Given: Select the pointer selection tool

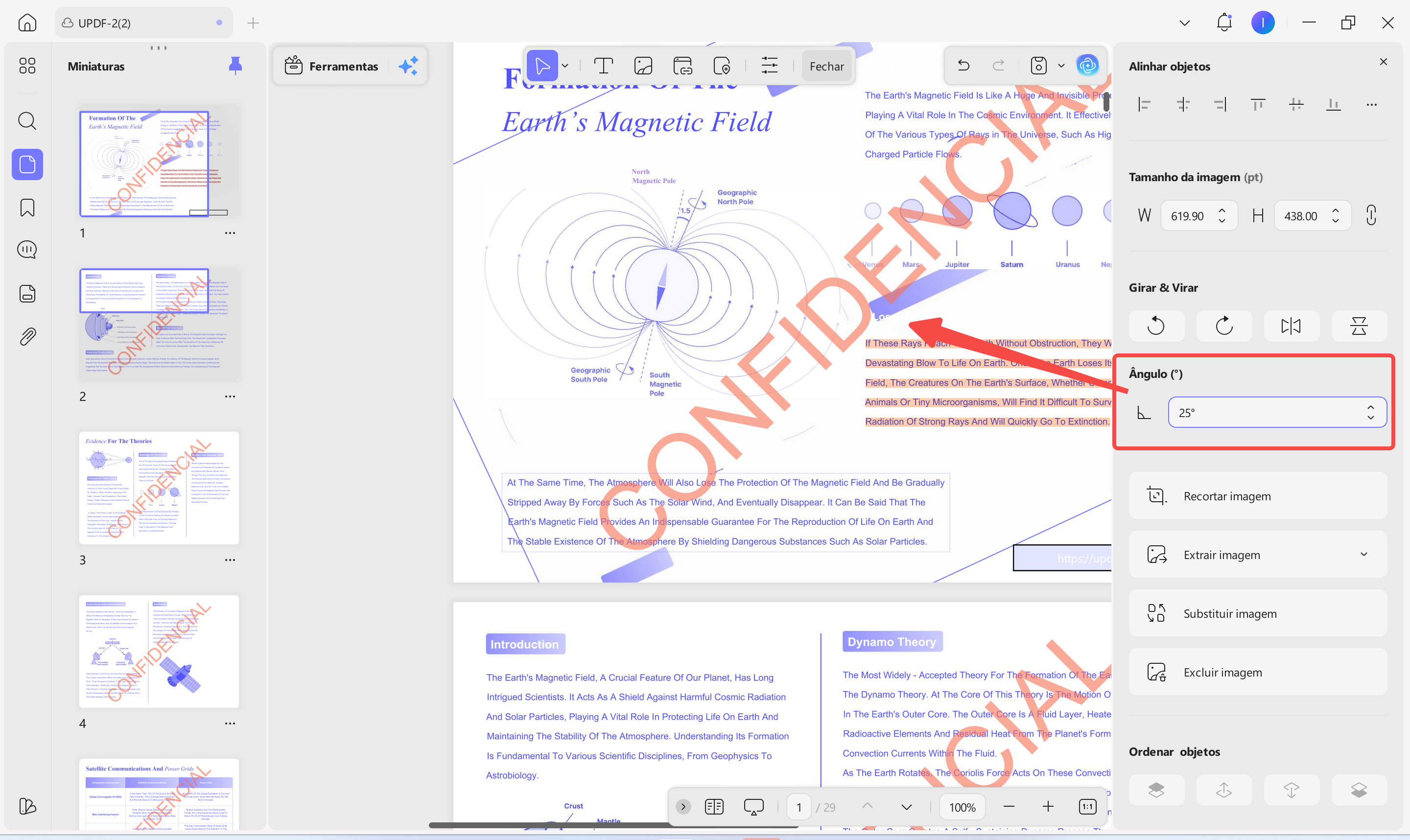Looking at the screenshot, I should pyautogui.click(x=542, y=66).
